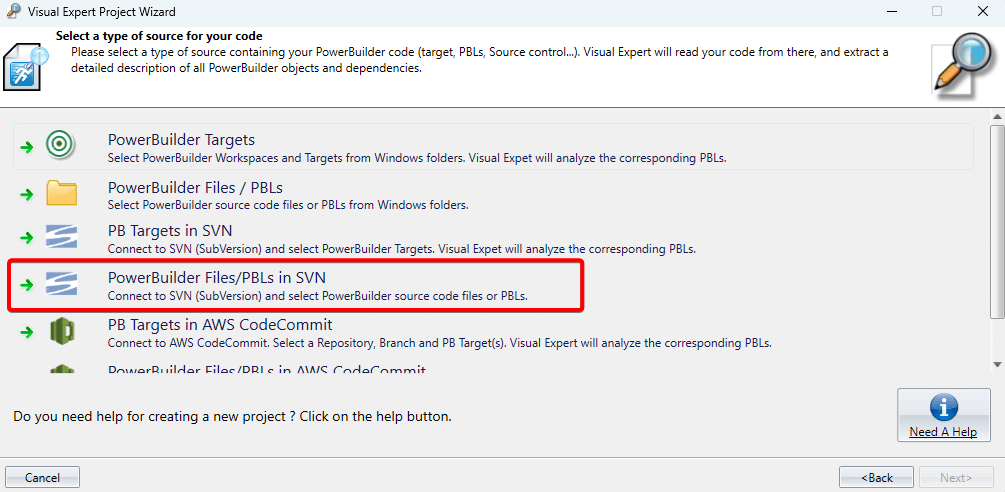Click the yellow folder icon for PowerBuilder Files
The image size is (1005, 492).
pos(61,193)
